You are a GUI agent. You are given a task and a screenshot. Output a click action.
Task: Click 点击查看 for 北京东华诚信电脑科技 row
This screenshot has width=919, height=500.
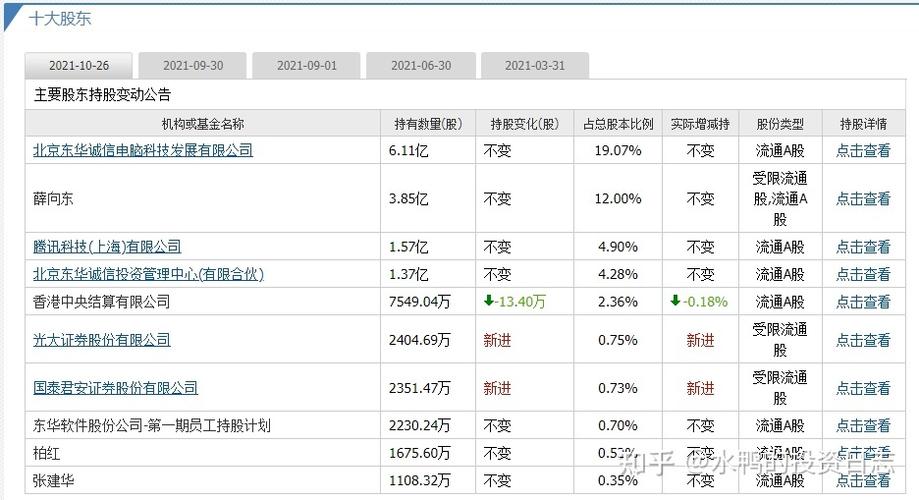[x=863, y=151]
